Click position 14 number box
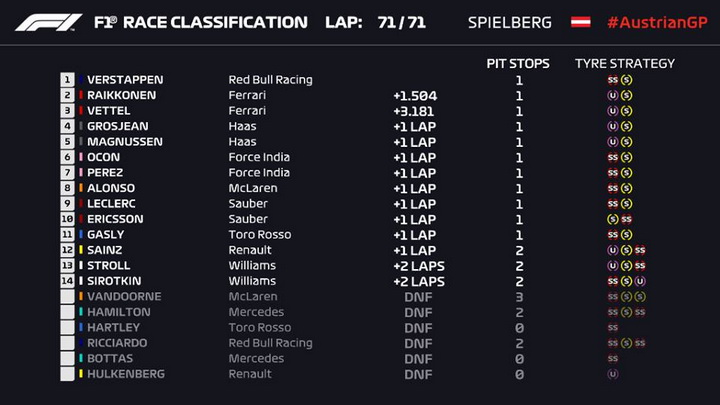Viewport: 720px width, 405px height. click(x=67, y=281)
